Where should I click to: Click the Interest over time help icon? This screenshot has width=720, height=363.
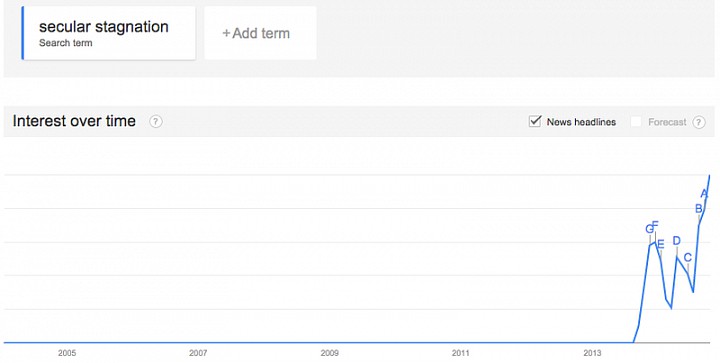(156, 122)
